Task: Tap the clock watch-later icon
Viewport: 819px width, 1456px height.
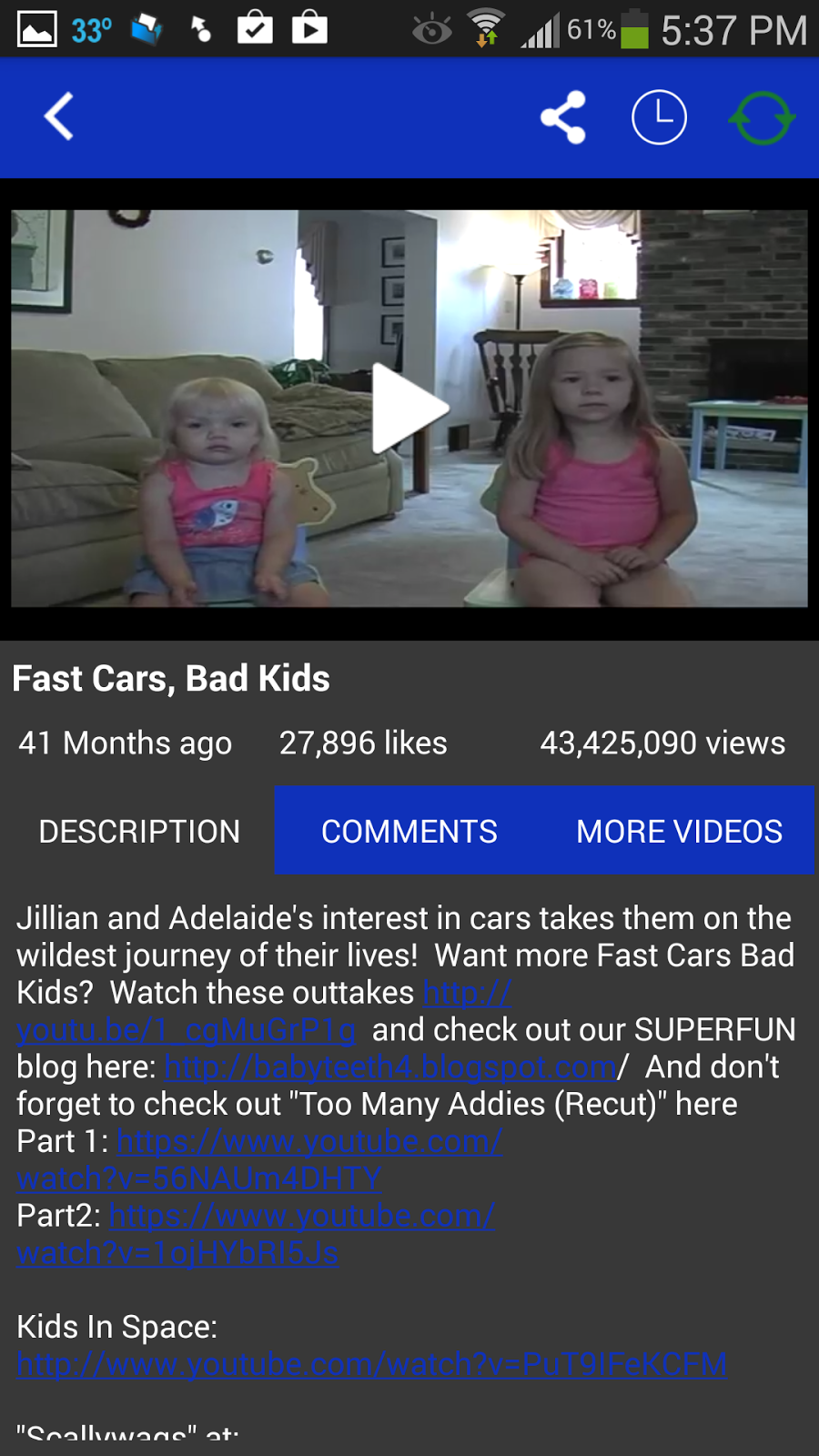Action: coord(659,117)
